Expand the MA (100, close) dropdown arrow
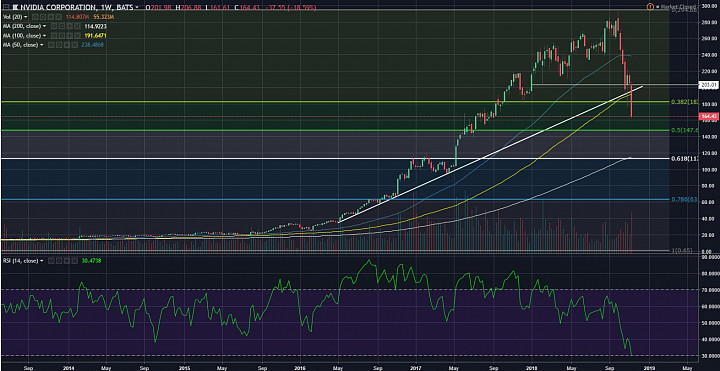Screen dimensions: 720x371 [44, 36]
